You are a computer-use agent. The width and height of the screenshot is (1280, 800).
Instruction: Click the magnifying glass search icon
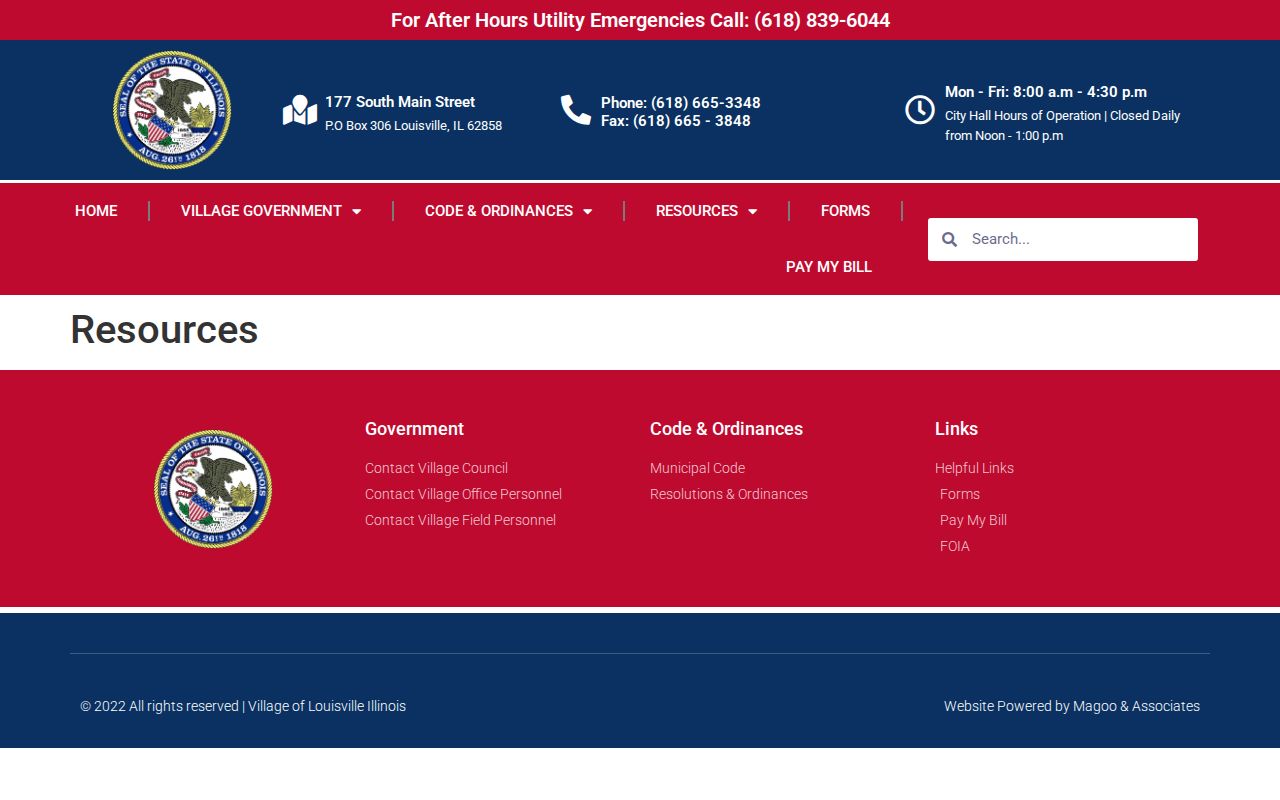pos(950,239)
